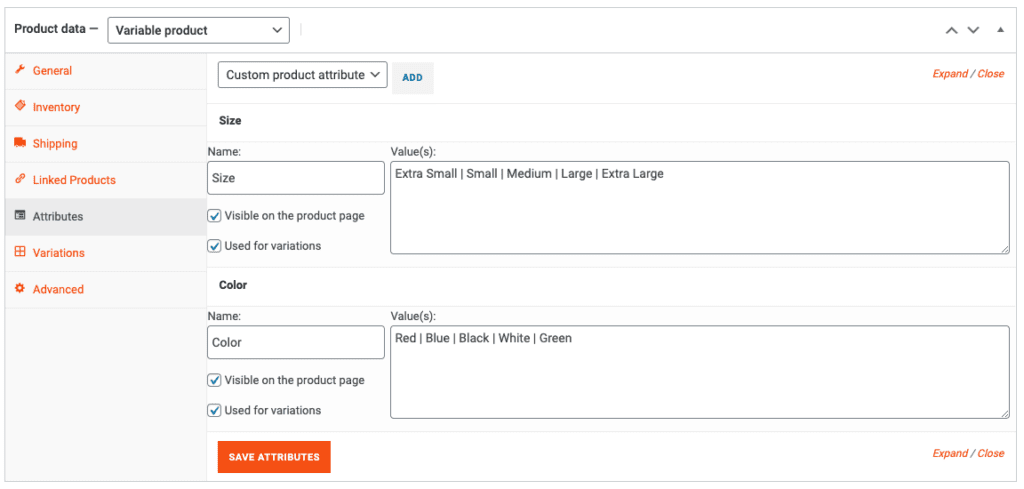1024x489 pixels.
Task: Collapse Product data panel triangle toggle
Action: (1000, 30)
